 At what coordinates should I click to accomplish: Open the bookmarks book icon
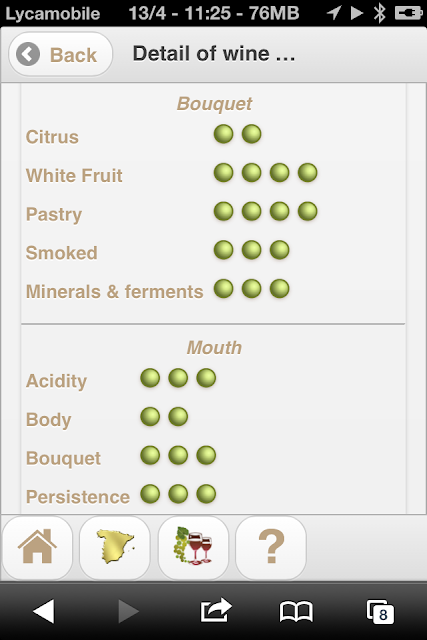click(x=296, y=611)
